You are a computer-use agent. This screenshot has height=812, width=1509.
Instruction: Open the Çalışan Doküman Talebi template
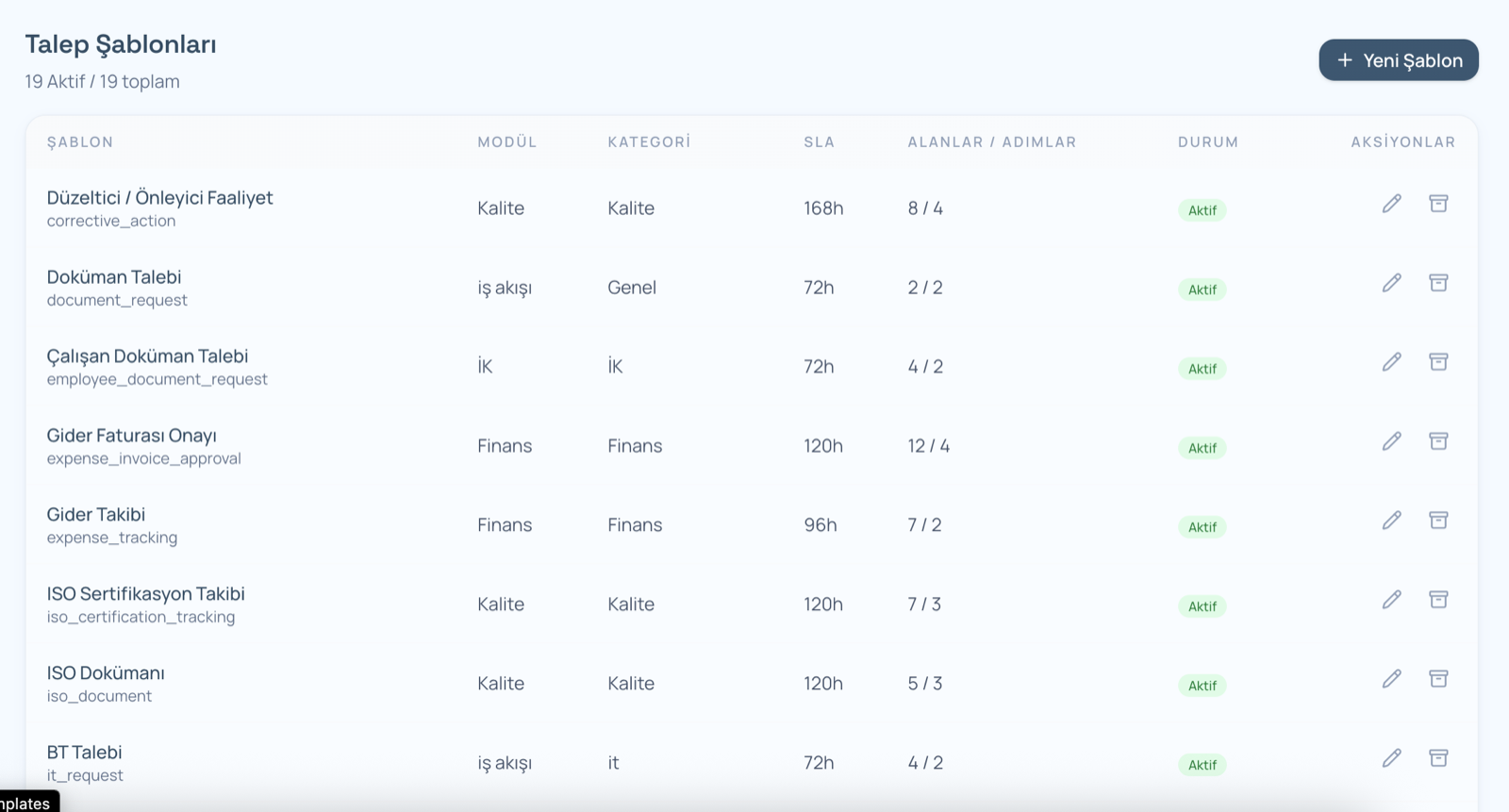pyautogui.click(x=148, y=356)
